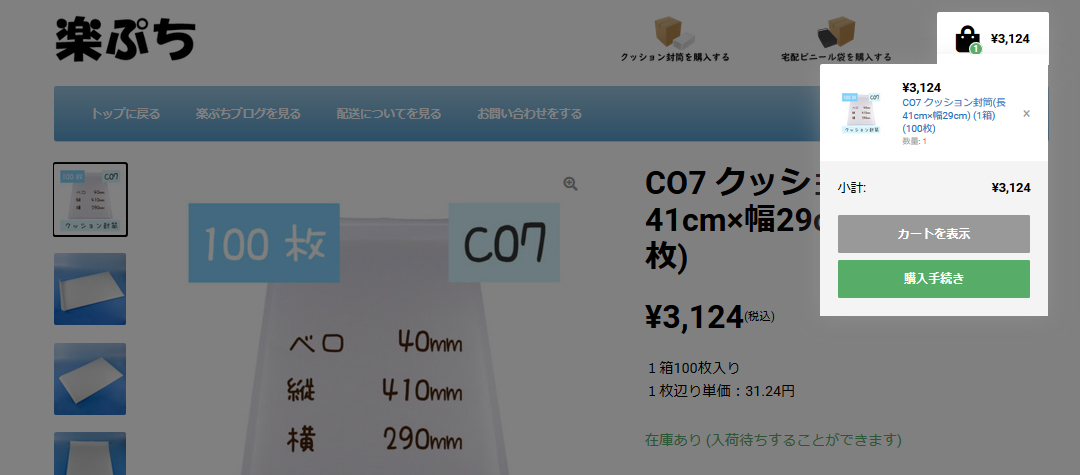The height and width of the screenshot is (475, 1080).
Task: Click the １枚辺り単価：31.24円 text
Action: (721, 392)
